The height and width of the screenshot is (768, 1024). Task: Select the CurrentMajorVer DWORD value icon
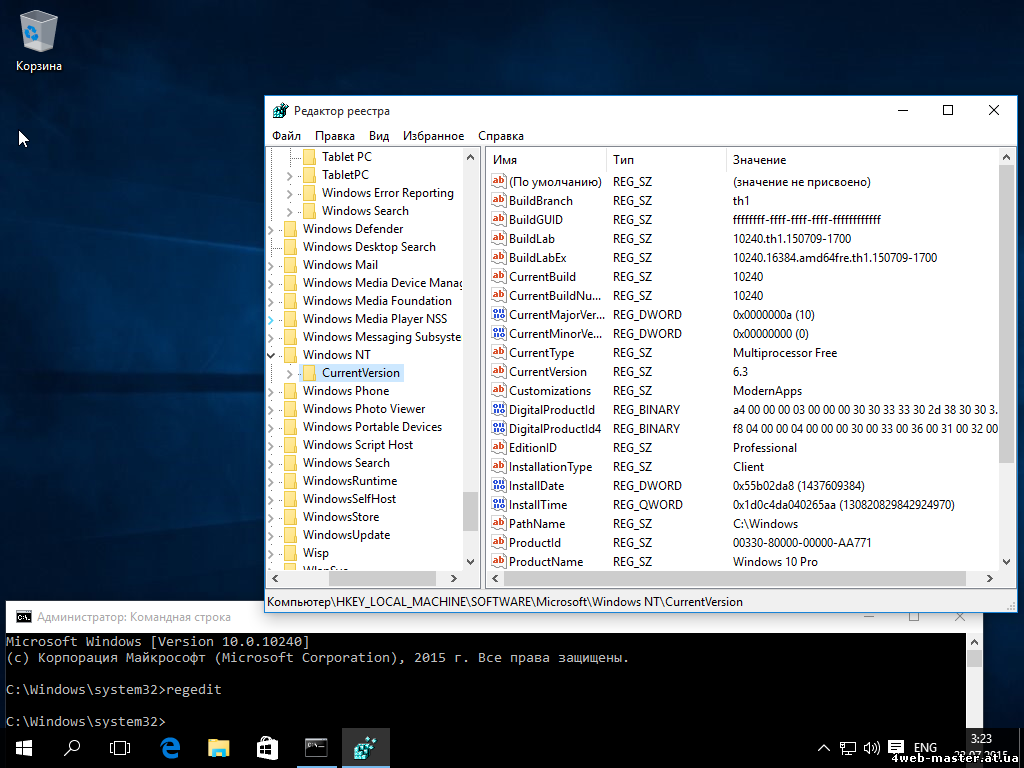tap(499, 314)
